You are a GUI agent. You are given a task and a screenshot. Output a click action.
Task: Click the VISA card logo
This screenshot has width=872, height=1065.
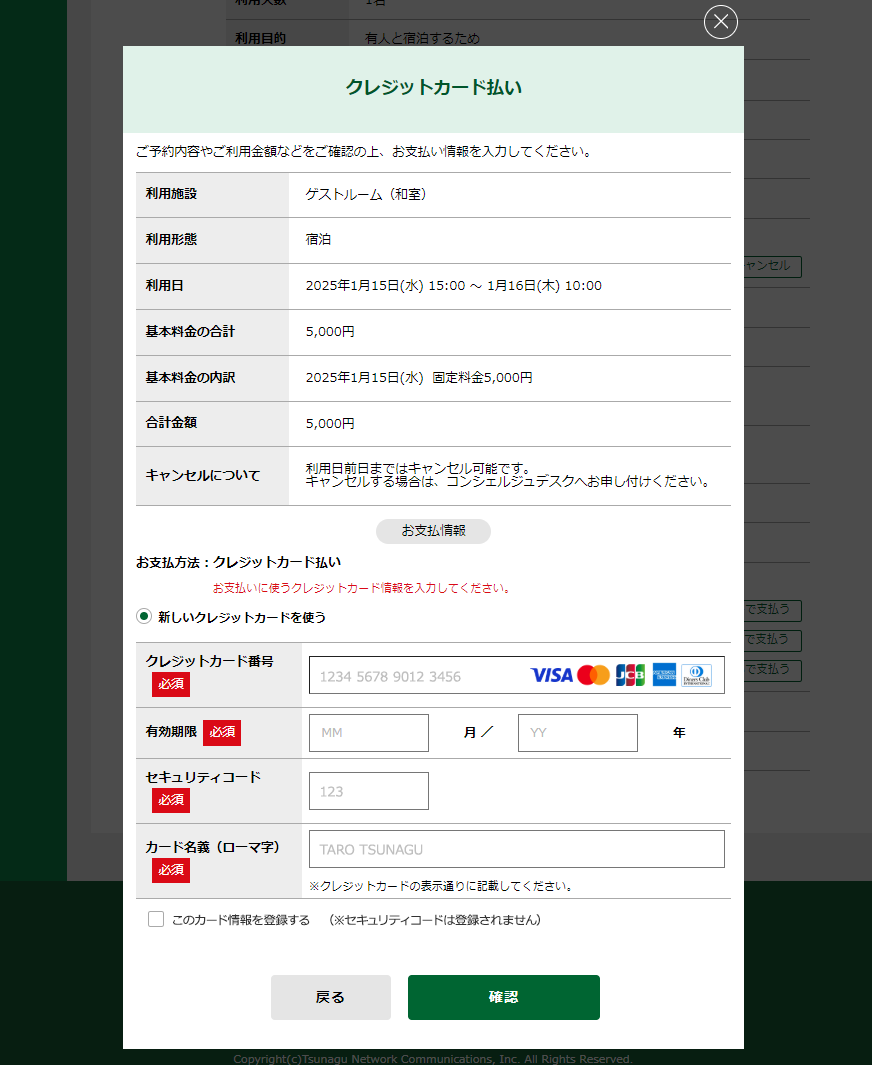pos(551,675)
